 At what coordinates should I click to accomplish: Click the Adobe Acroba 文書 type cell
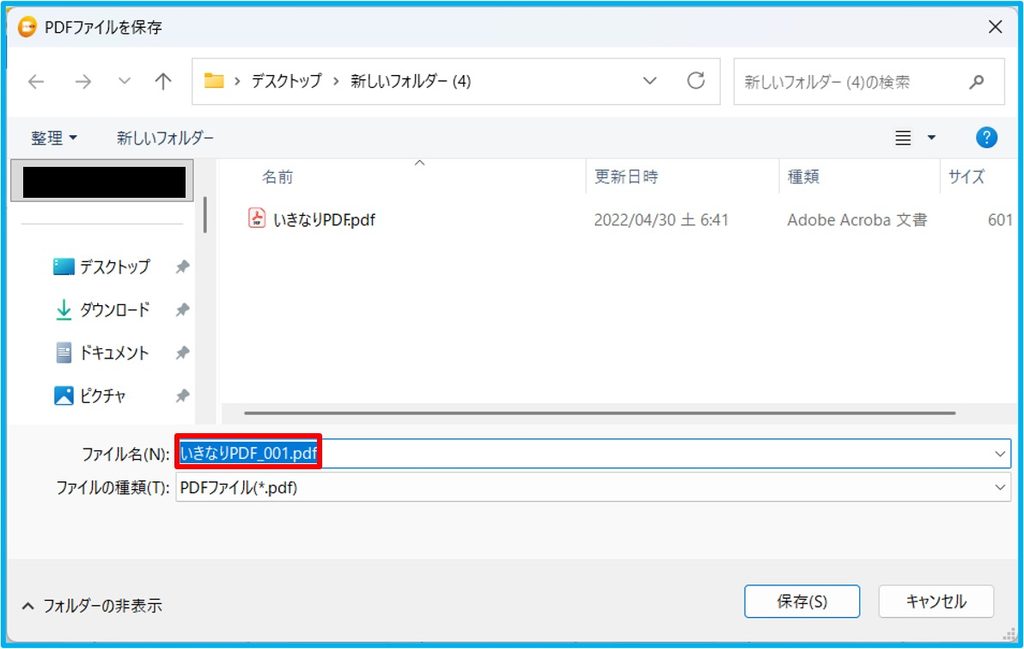point(857,220)
